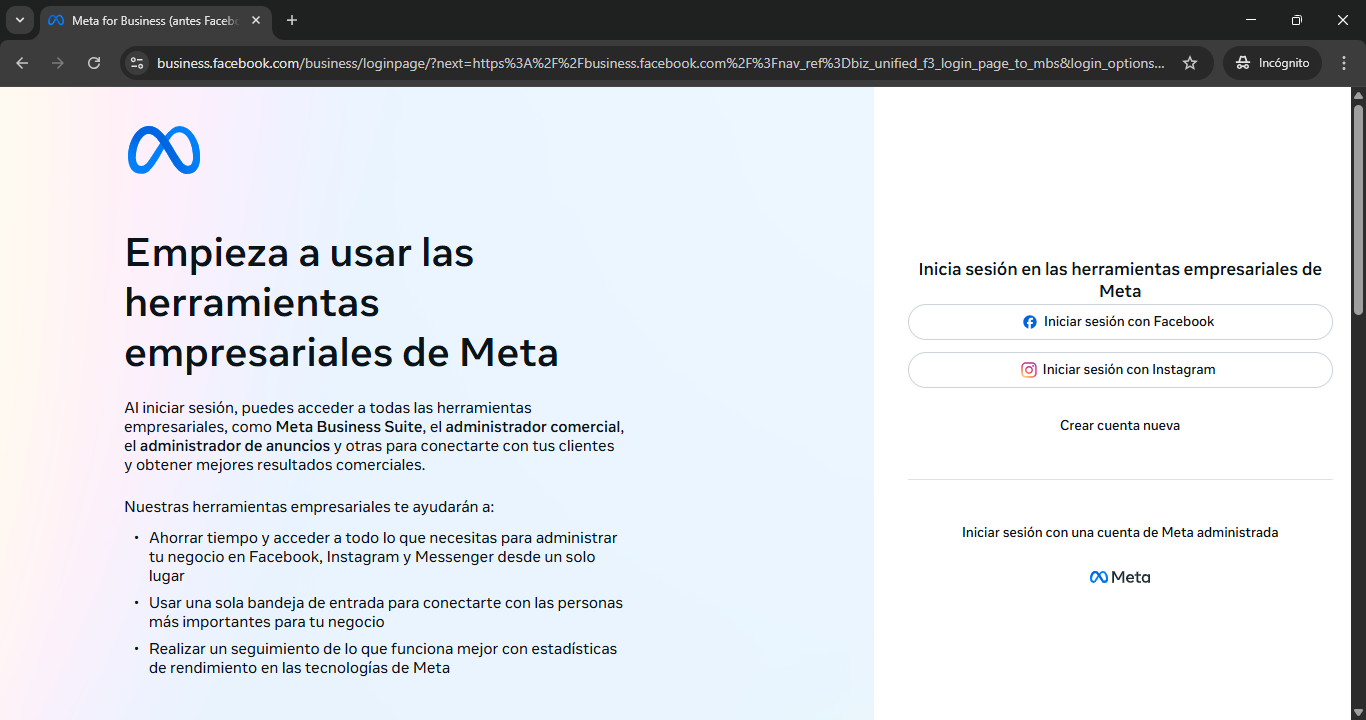Click the bold text administrador de anuncios
Viewport: 1366px width, 720px height.
point(235,446)
